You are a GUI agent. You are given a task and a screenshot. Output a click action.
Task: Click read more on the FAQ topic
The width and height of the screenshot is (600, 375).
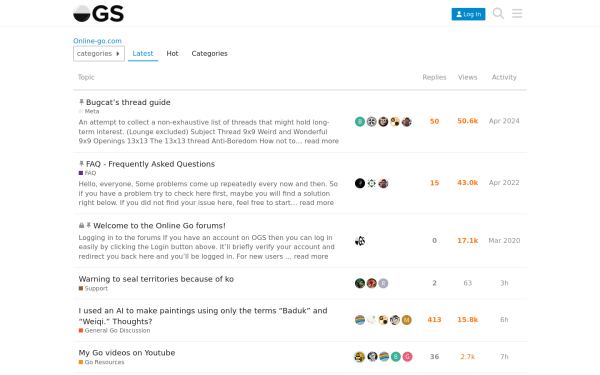click(316, 202)
